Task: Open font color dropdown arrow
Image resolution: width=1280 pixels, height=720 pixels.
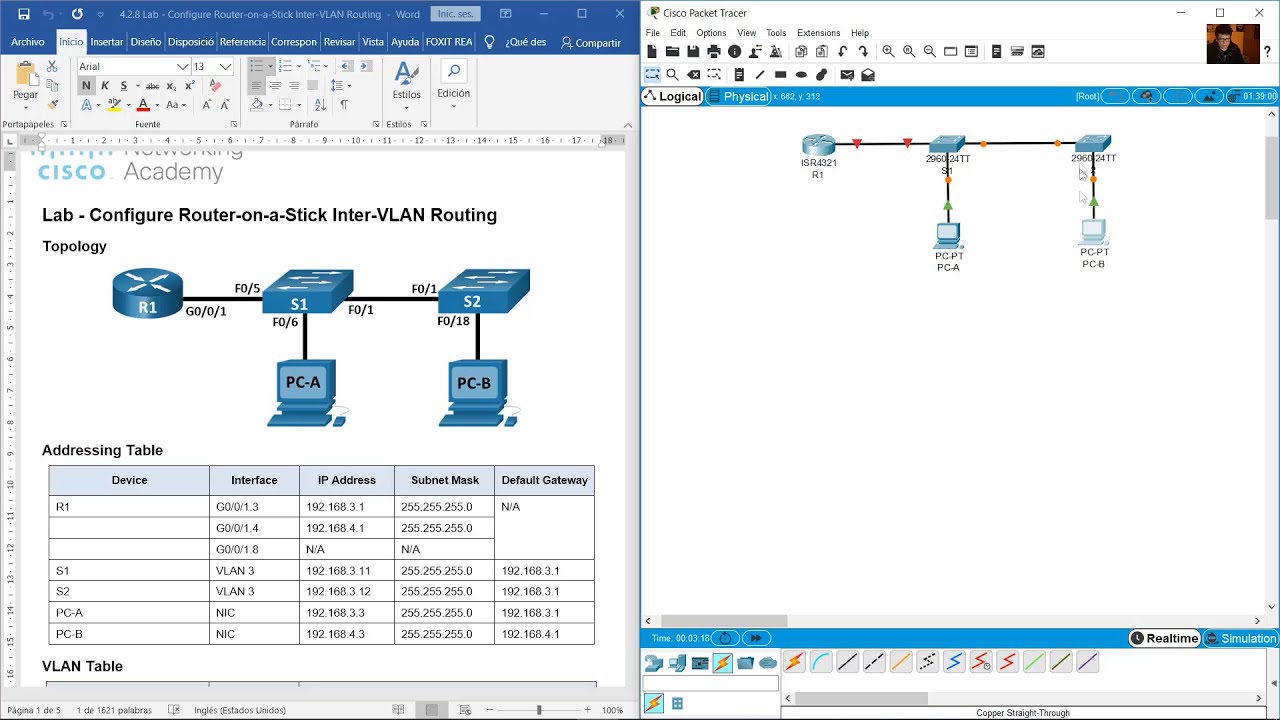Action: (156, 105)
